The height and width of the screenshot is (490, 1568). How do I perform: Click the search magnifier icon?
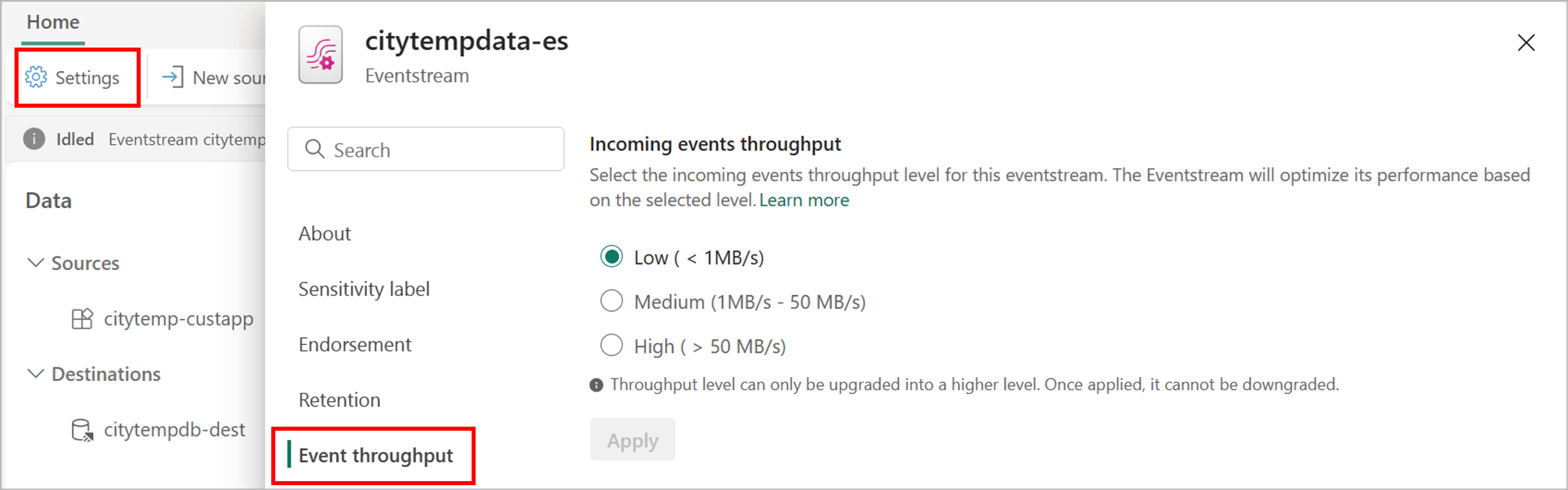coord(313,149)
